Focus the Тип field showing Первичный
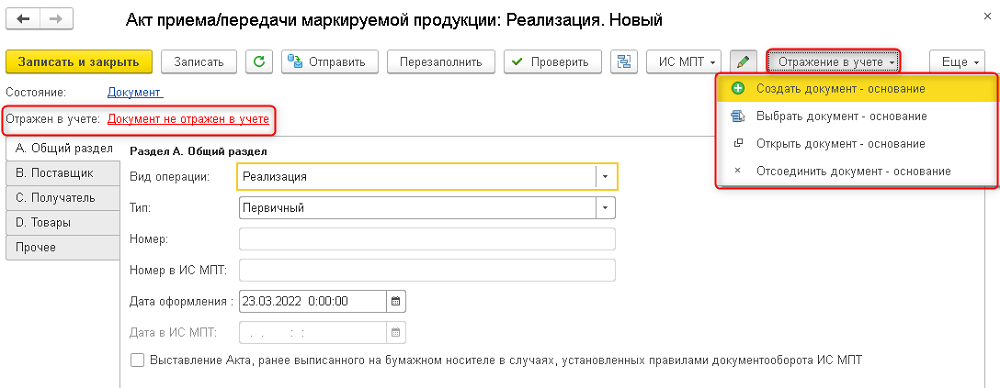The height and width of the screenshot is (388, 1000). pyautogui.click(x=418, y=208)
